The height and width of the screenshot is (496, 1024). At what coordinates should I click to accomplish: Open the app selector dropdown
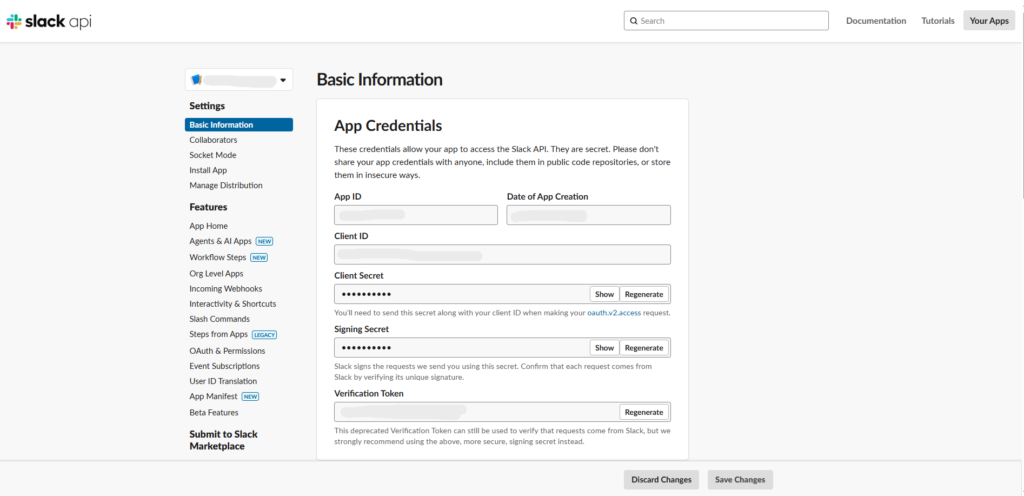[x=283, y=80]
